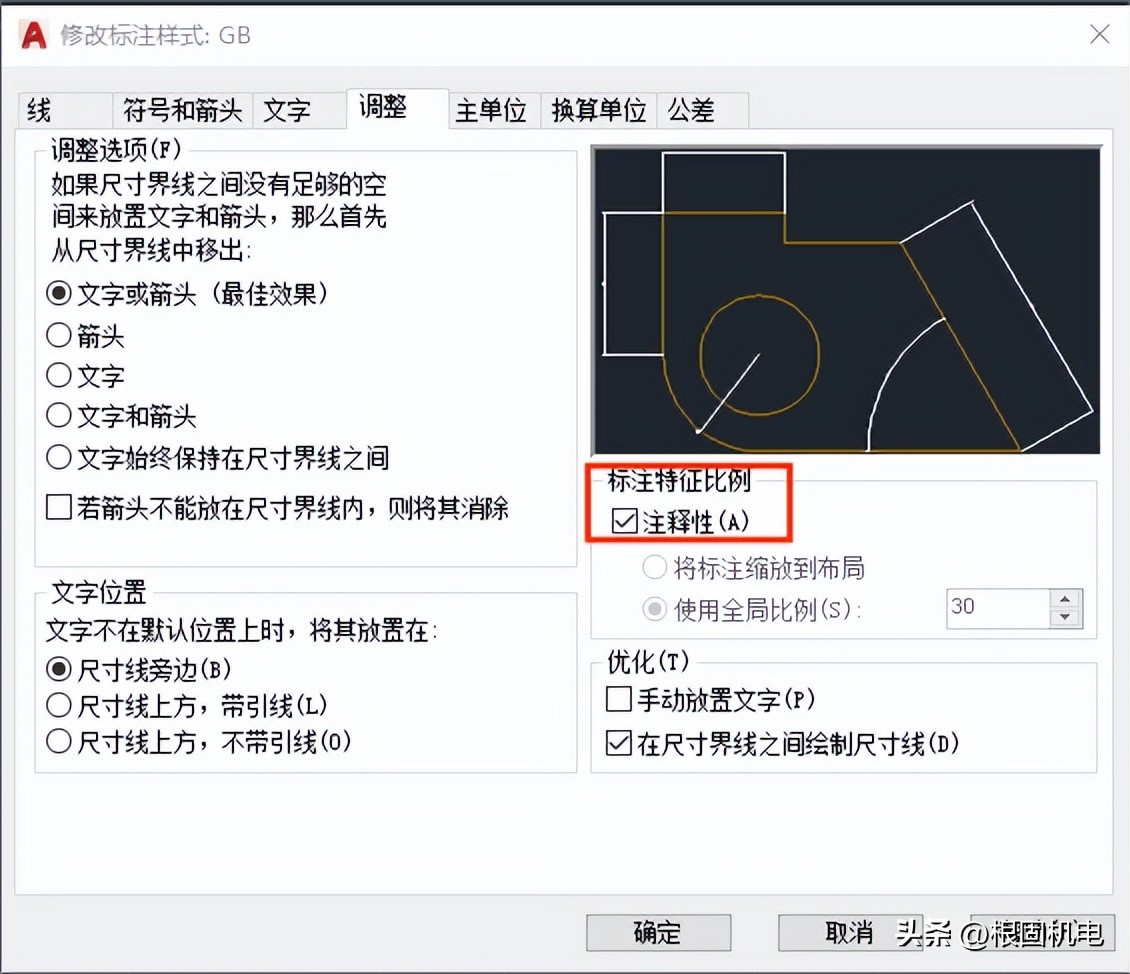This screenshot has width=1130, height=974.
Task: Select the 箭头 fit option
Action: pos(58,335)
